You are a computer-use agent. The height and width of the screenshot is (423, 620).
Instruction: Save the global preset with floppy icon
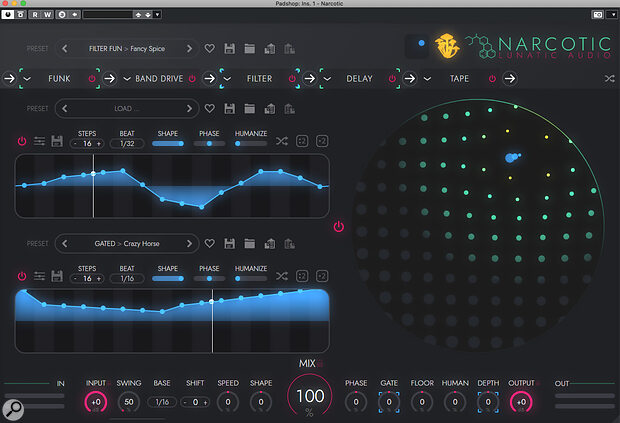coord(230,49)
